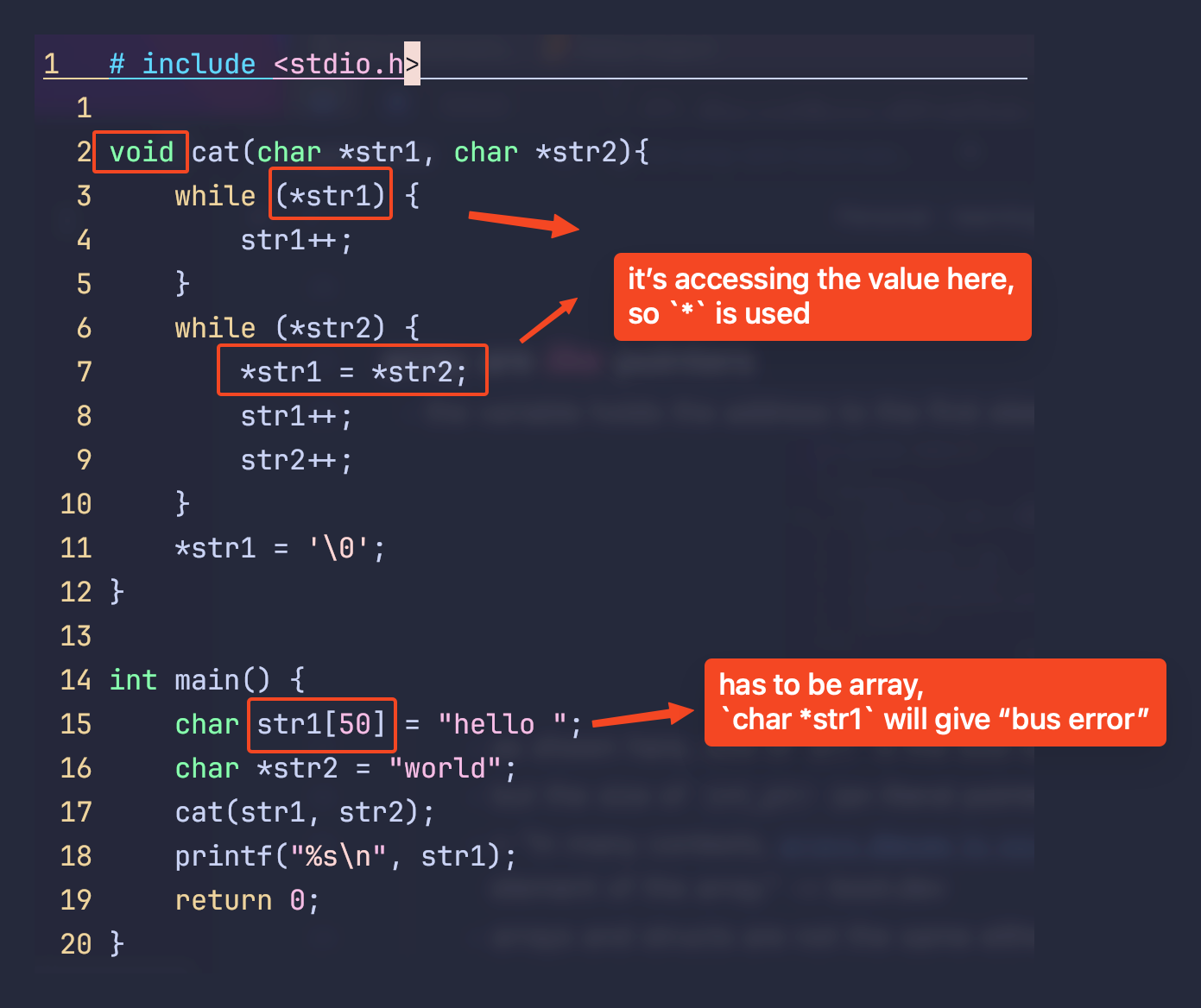The height and width of the screenshot is (1008, 1201).
Task: Click the arrow beside the while (*str1) line
Action: point(523,222)
